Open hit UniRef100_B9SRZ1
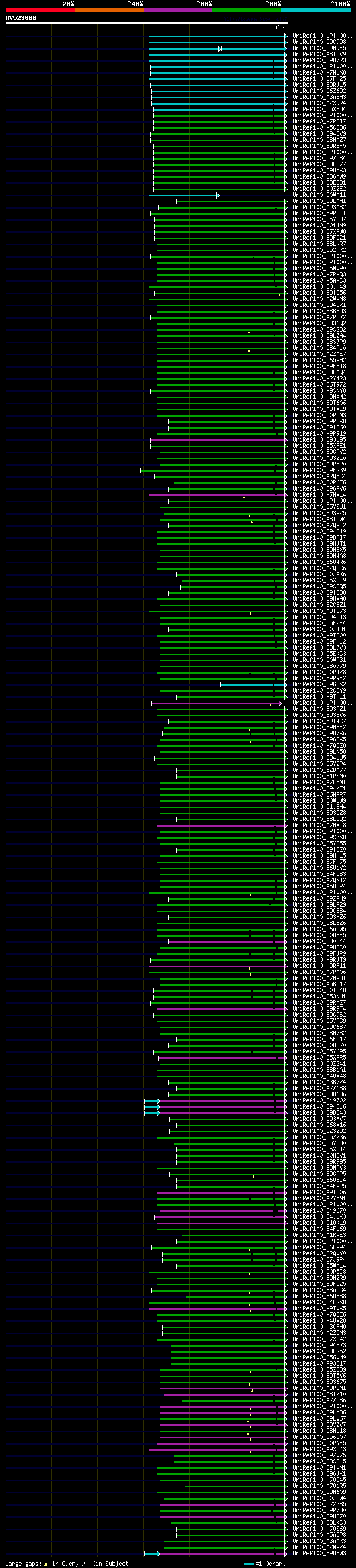 pyautogui.click(x=319, y=709)
